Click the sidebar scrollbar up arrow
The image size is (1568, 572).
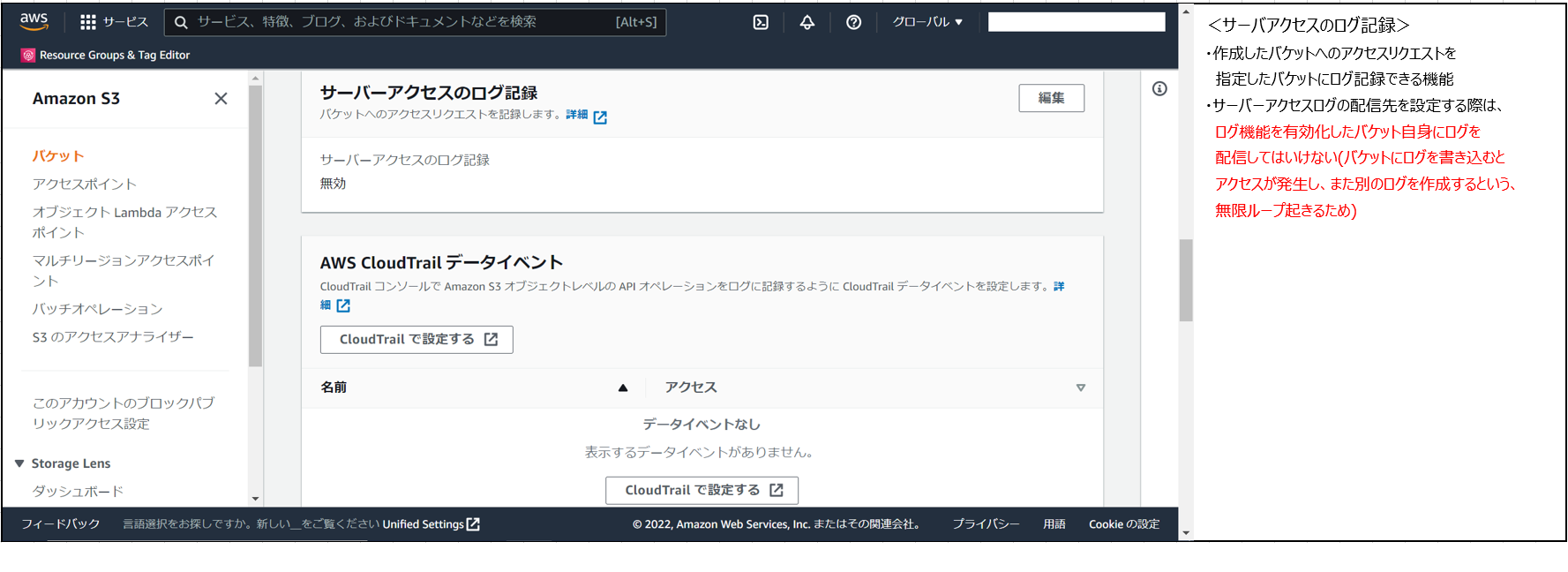tap(256, 79)
